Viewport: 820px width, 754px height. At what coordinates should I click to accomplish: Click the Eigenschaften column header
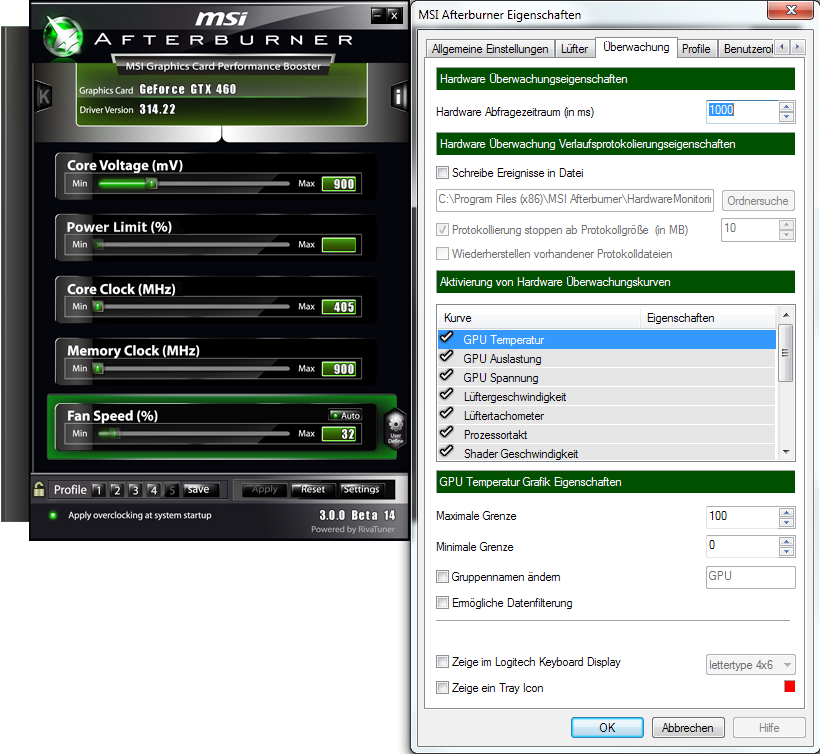709,318
